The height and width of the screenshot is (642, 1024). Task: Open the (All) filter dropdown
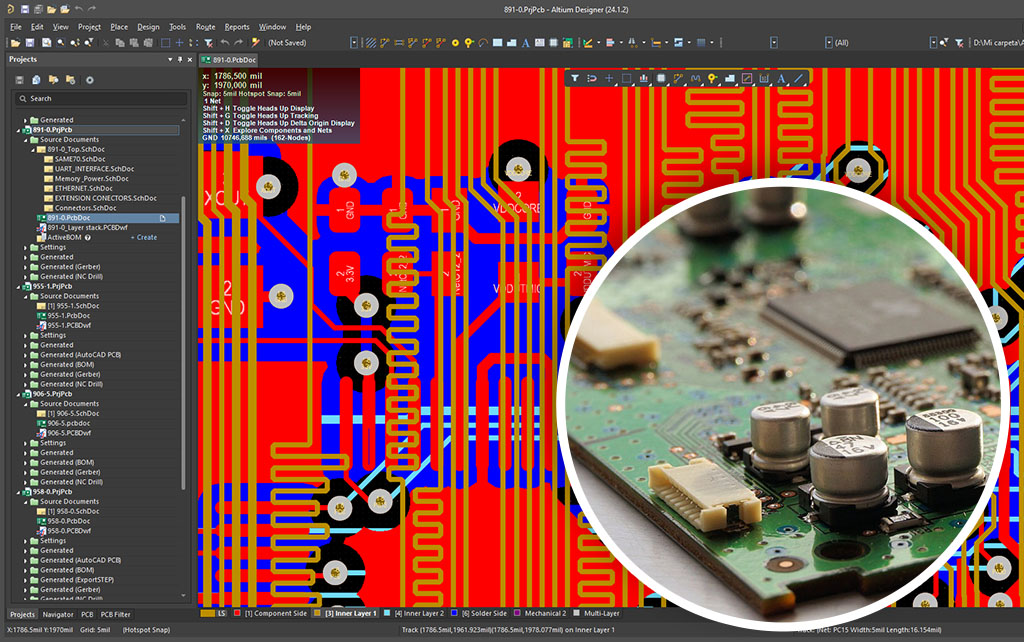[830, 43]
